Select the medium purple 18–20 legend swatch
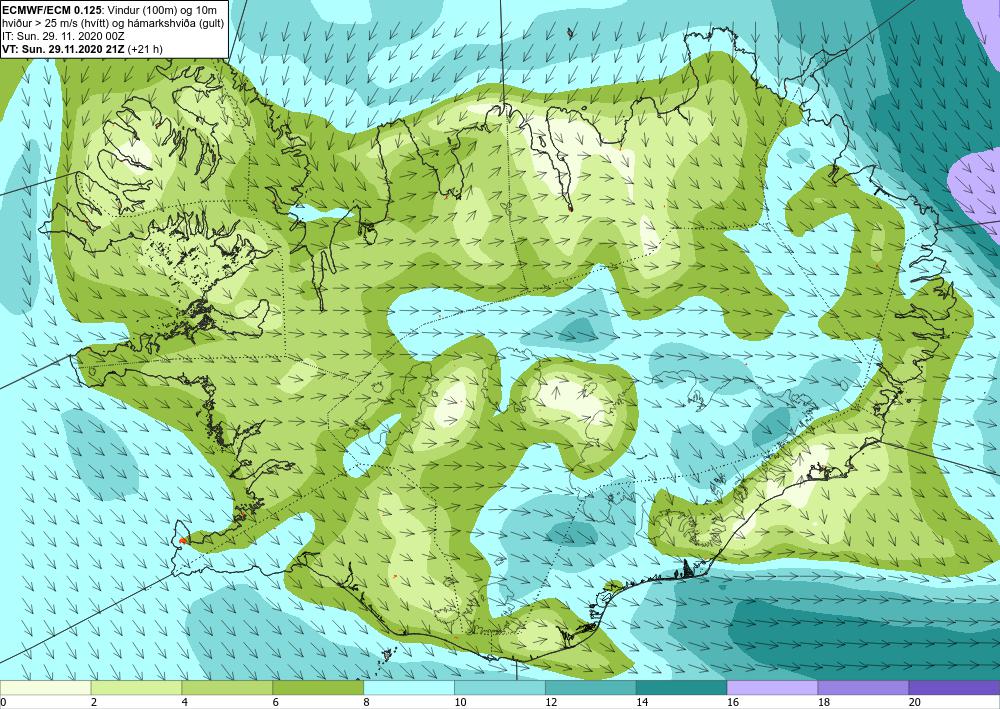 pos(863,688)
